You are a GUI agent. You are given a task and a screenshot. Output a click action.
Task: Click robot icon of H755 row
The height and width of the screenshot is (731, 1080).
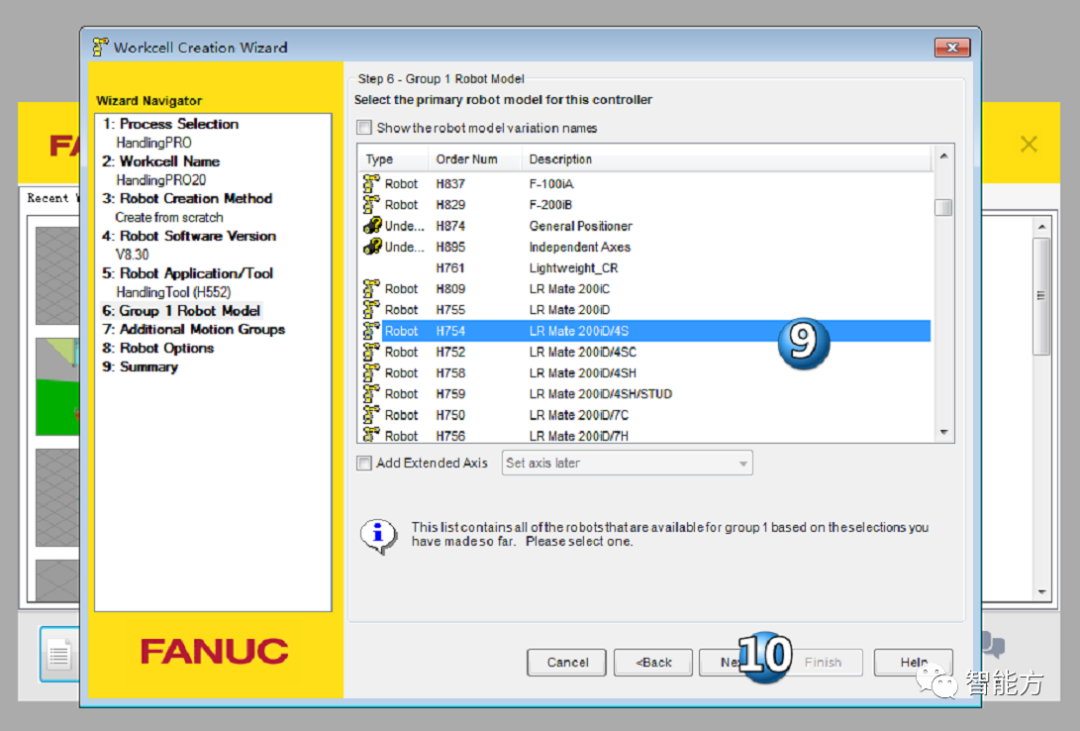click(x=371, y=309)
